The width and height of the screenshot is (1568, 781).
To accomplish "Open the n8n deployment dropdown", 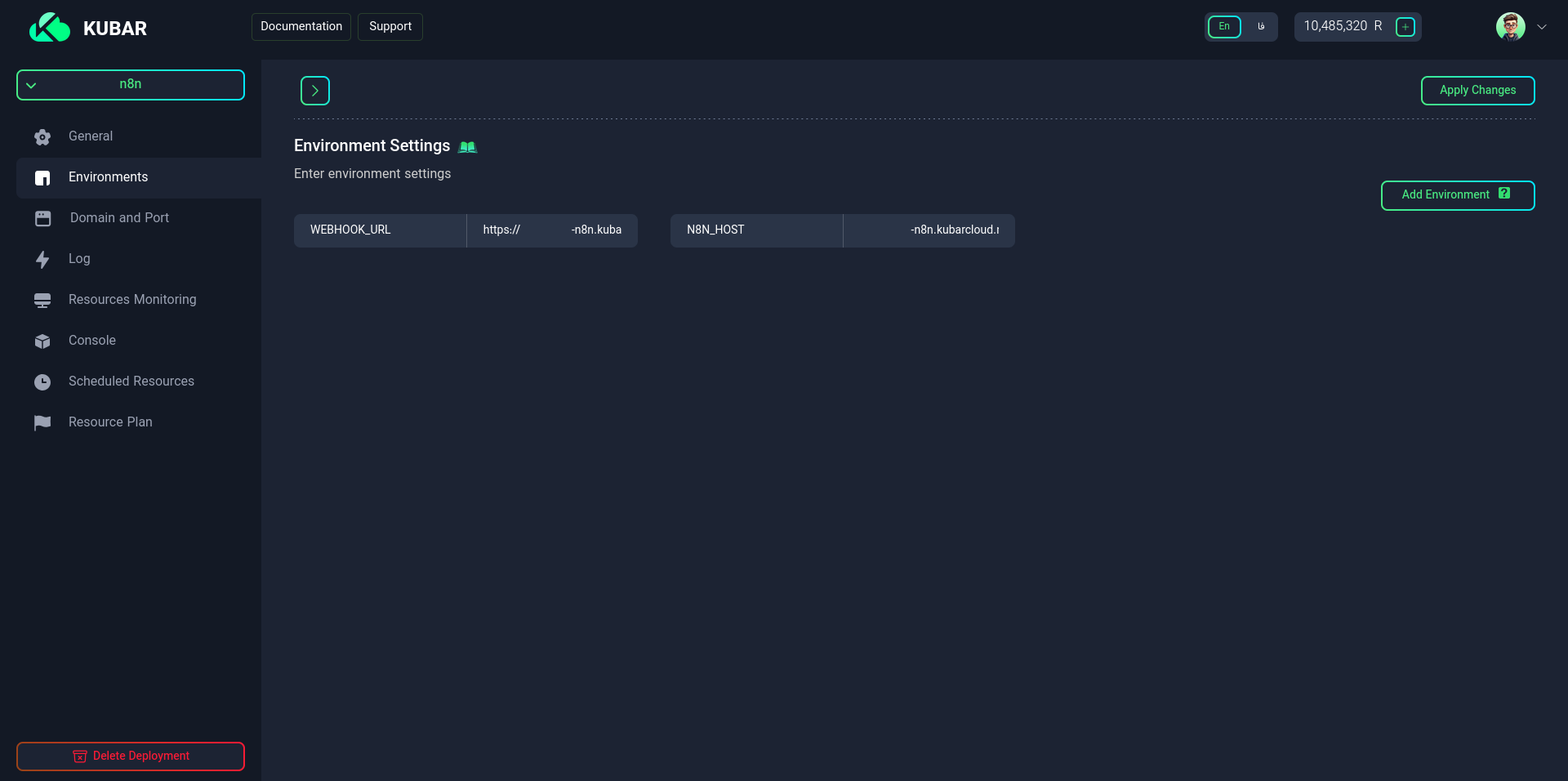I will pyautogui.click(x=131, y=85).
